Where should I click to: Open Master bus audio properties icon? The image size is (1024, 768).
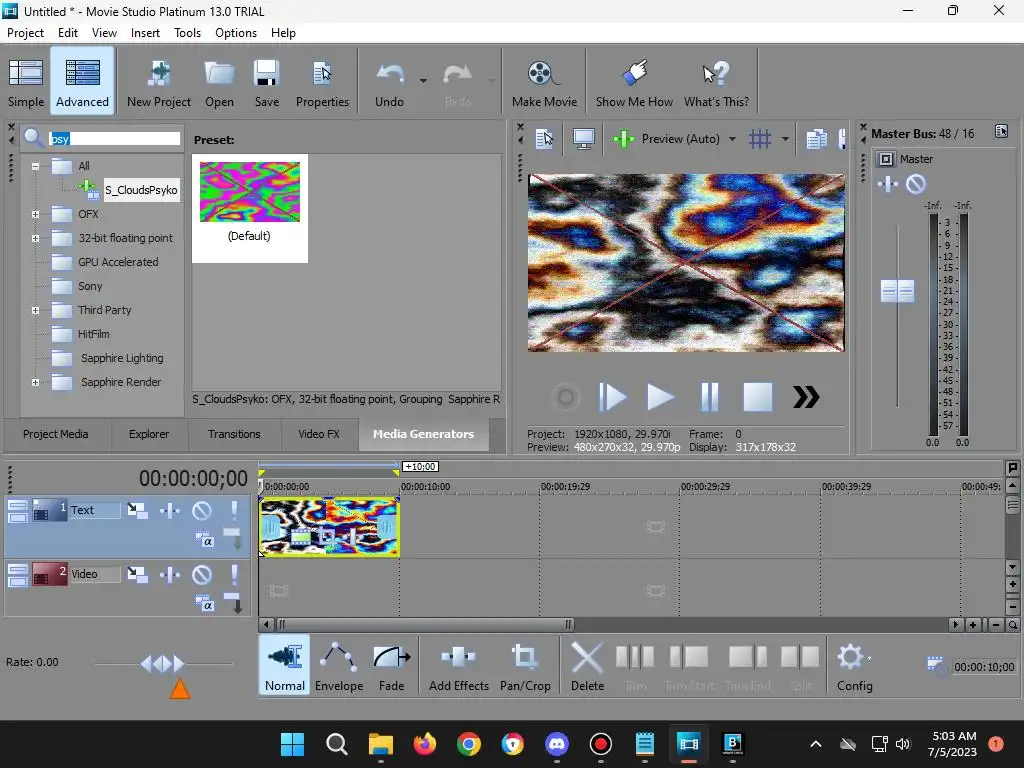pos(1001,132)
